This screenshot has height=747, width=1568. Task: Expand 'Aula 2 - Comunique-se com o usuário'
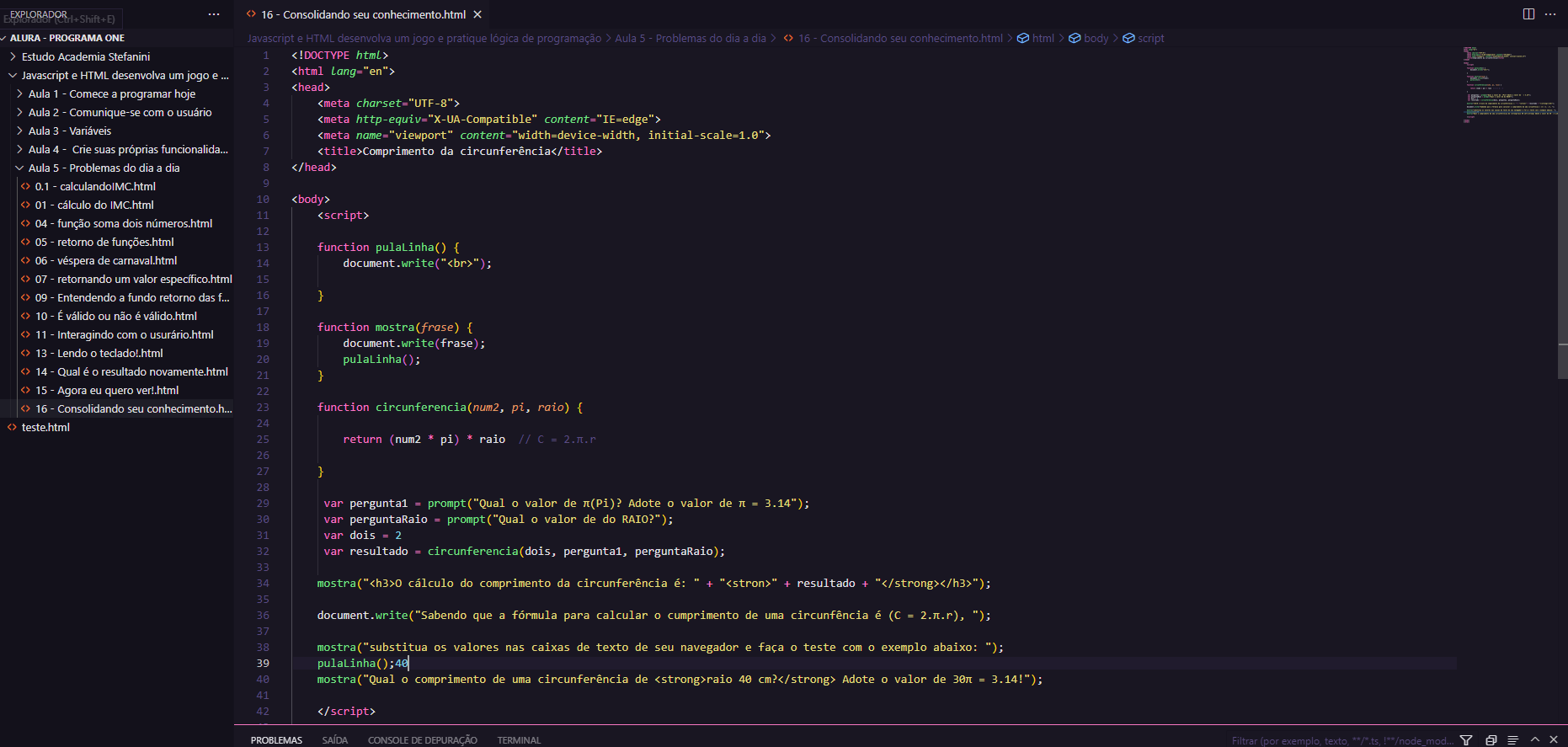[x=19, y=112]
